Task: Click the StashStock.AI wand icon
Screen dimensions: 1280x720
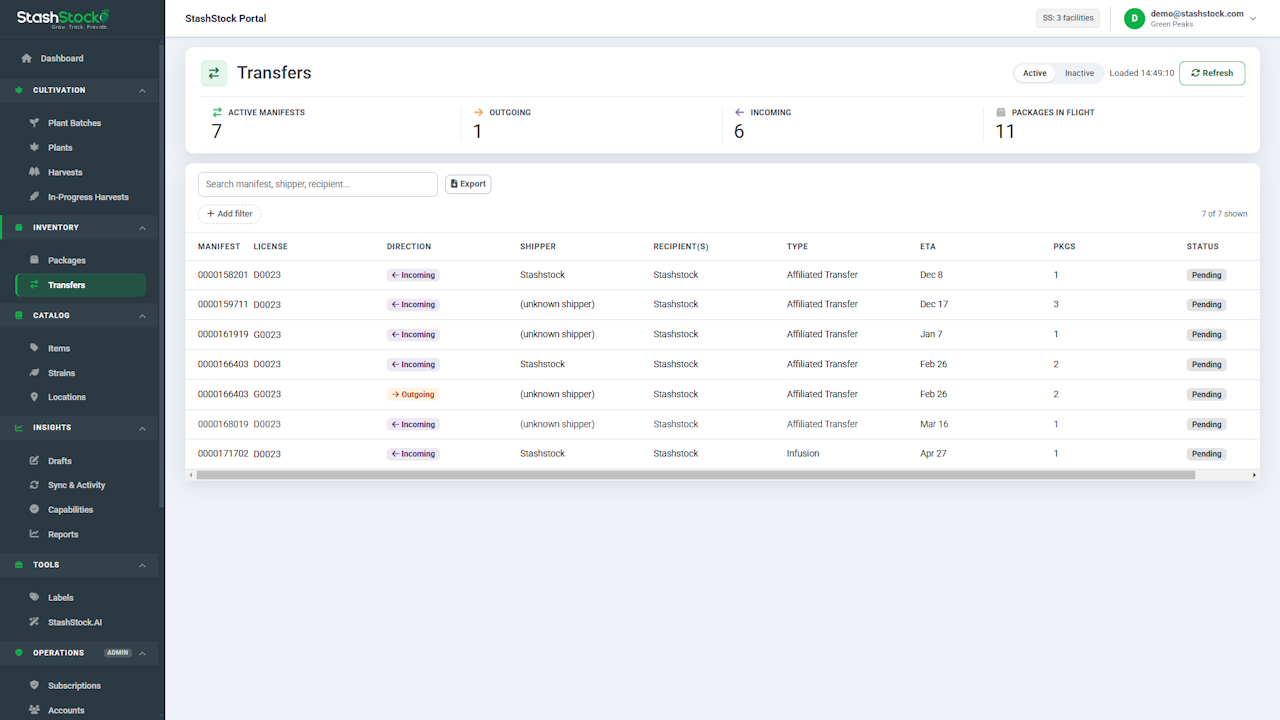Action: [34, 622]
